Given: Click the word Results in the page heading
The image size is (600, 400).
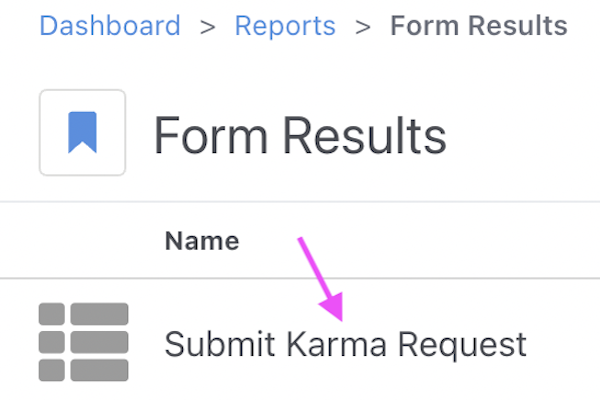Looking at the screenshot, I should 365,136.
